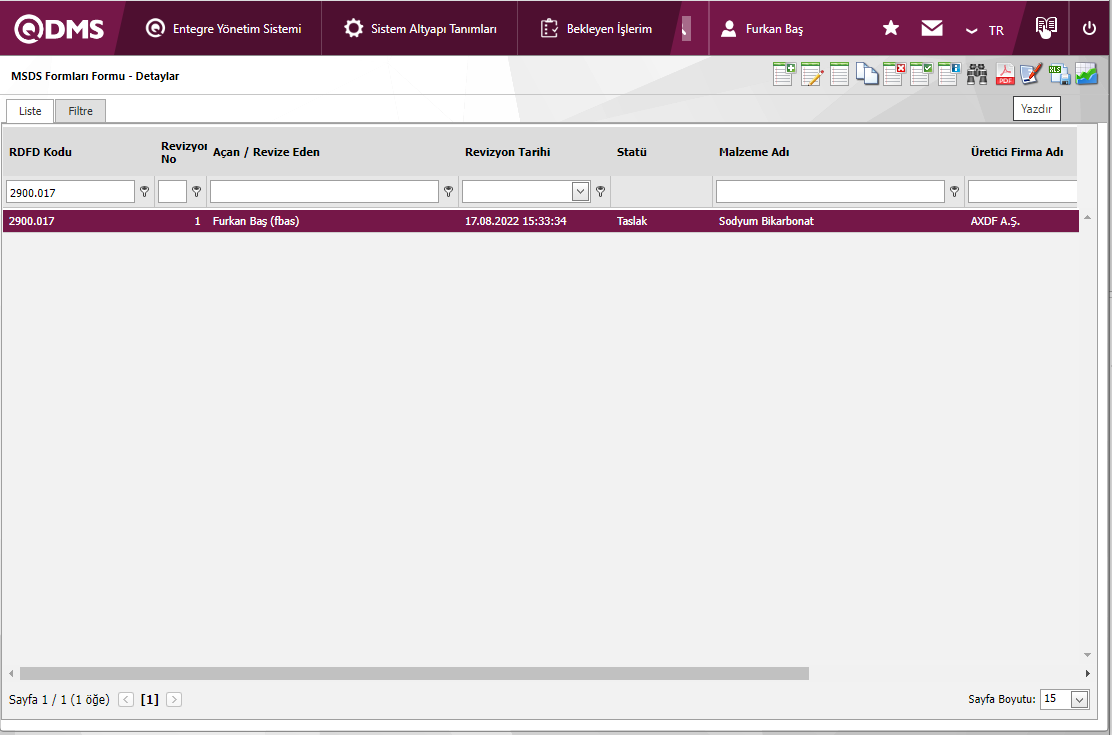Export the list via the PDF icon
The height and width of the screenshot is (735, 1112).
pyautogui.click(x=1006, y=74)
